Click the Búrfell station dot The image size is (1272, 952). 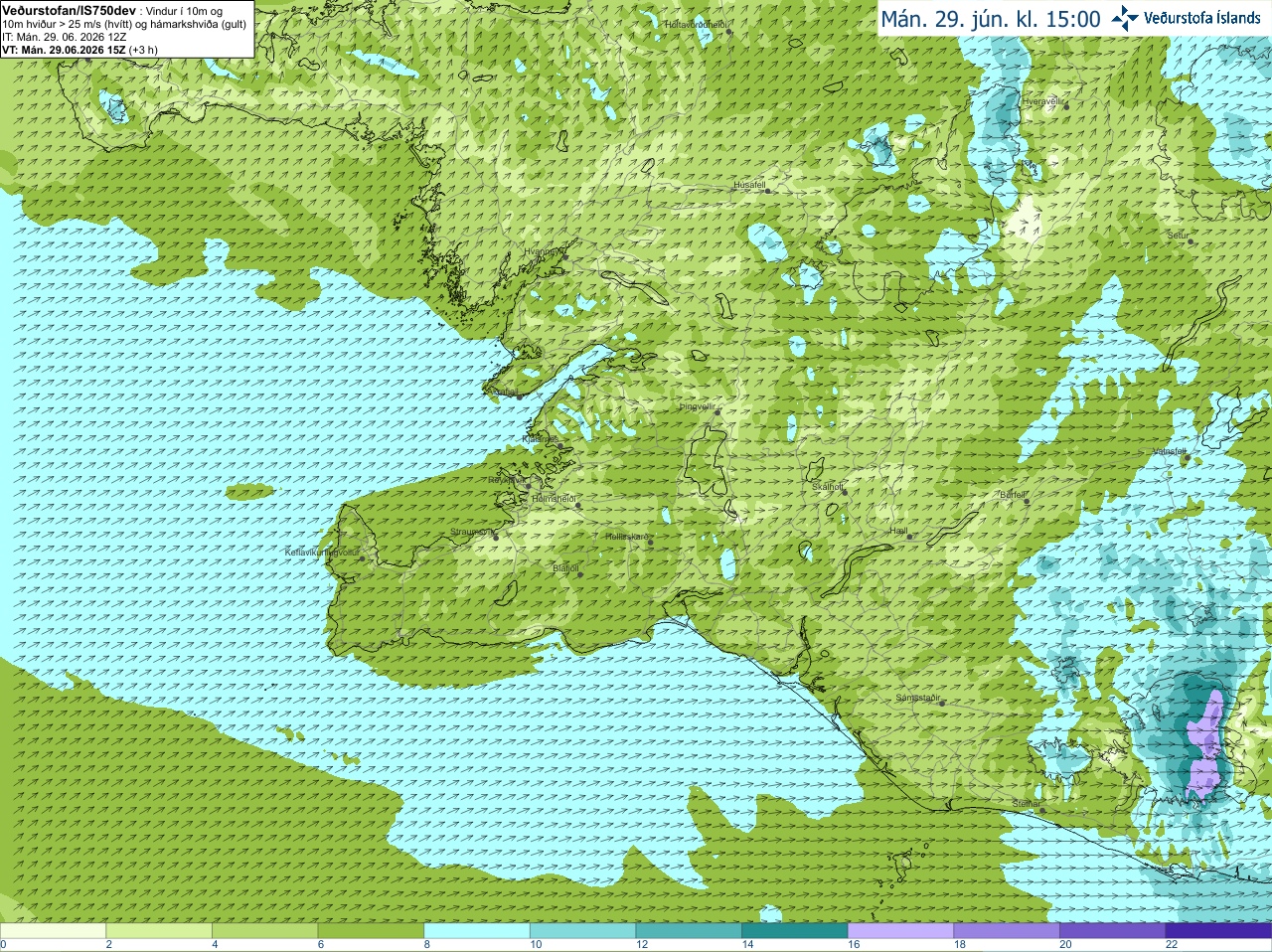1028,501
